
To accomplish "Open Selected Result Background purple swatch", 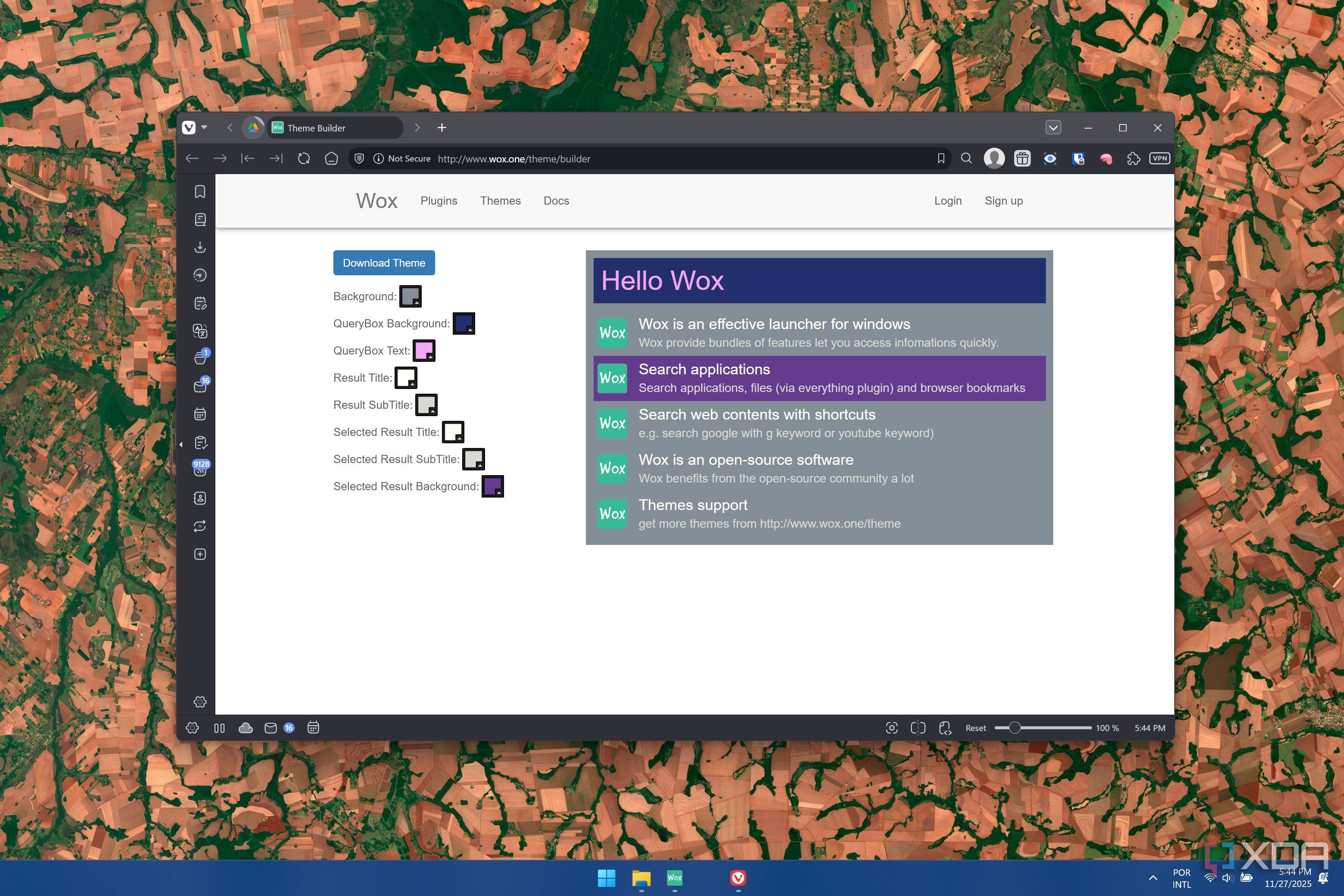I will tap(492, 486).
